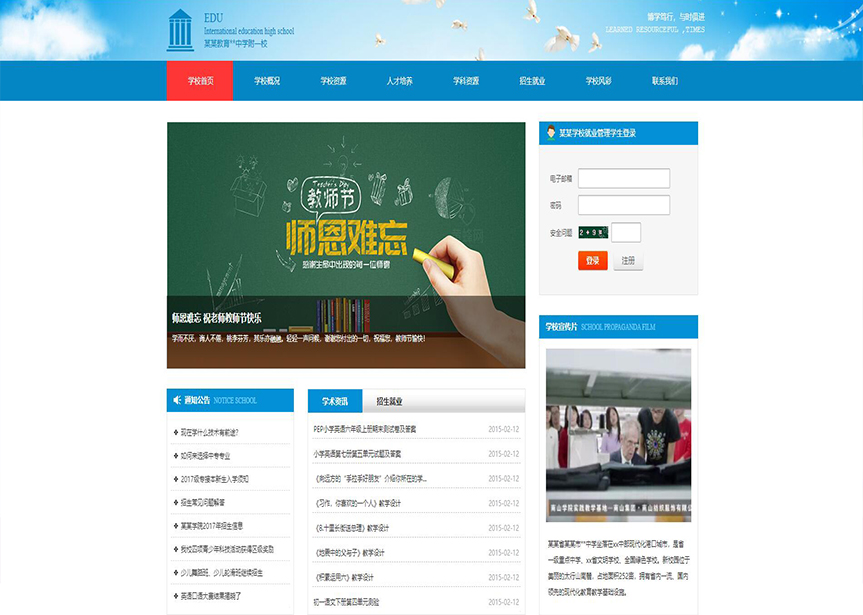Click the 安全问题 answer box
The height and width of the screenshot is (615, 863).
[626, 232]
